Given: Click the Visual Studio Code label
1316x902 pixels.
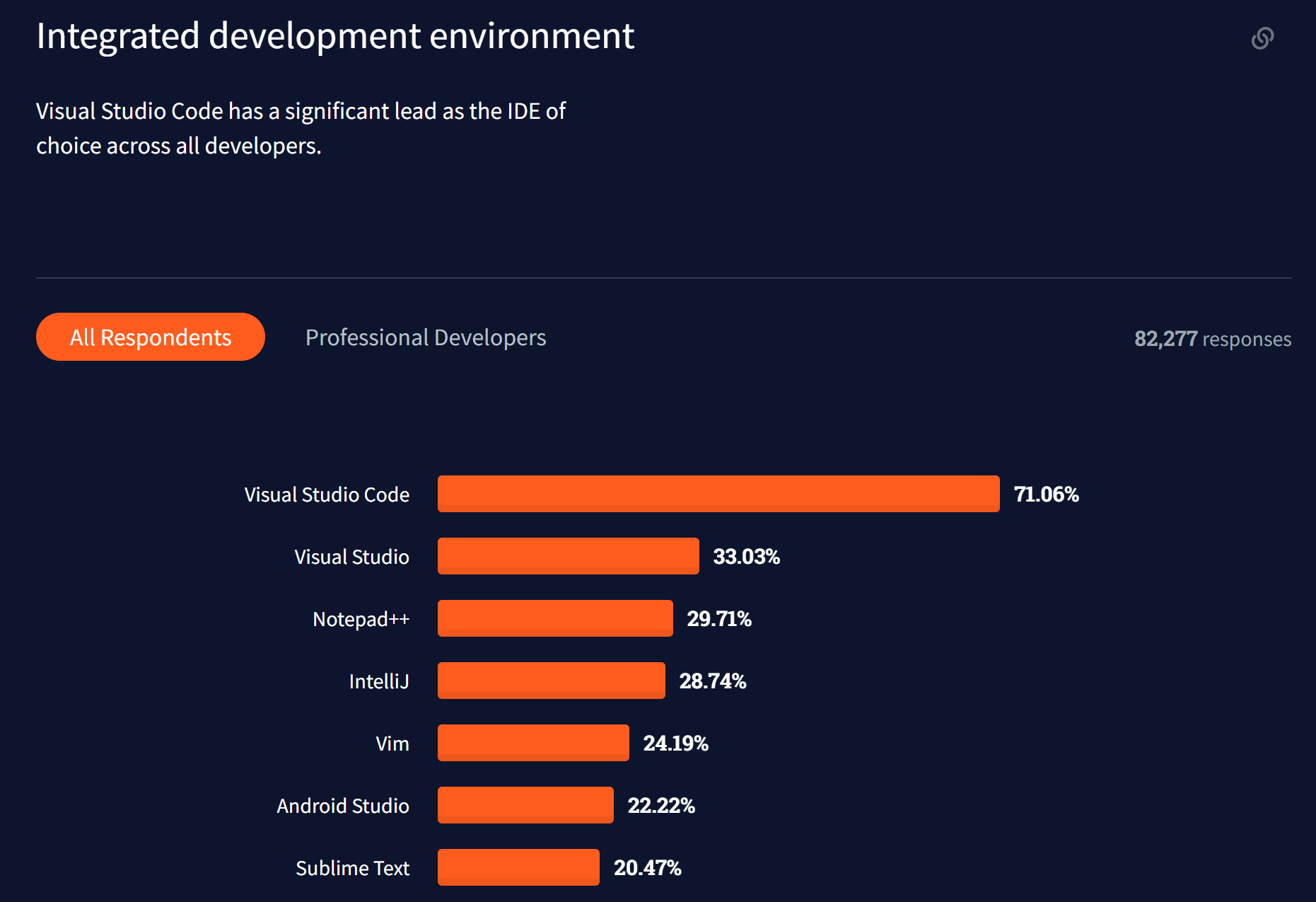Looking at the screenshot, I should [327, 495].
